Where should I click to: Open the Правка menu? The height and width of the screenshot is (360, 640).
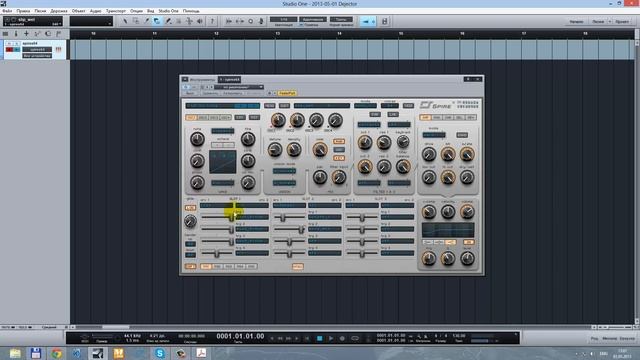23,11
